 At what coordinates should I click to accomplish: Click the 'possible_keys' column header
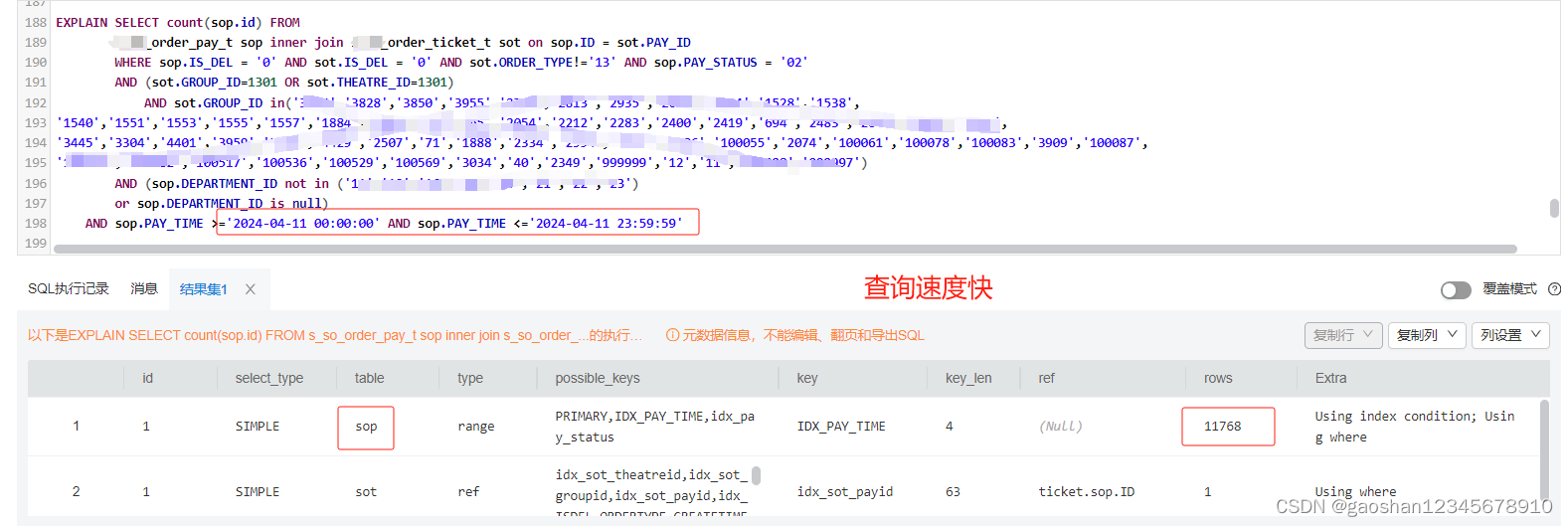click(x=598, y=378)
